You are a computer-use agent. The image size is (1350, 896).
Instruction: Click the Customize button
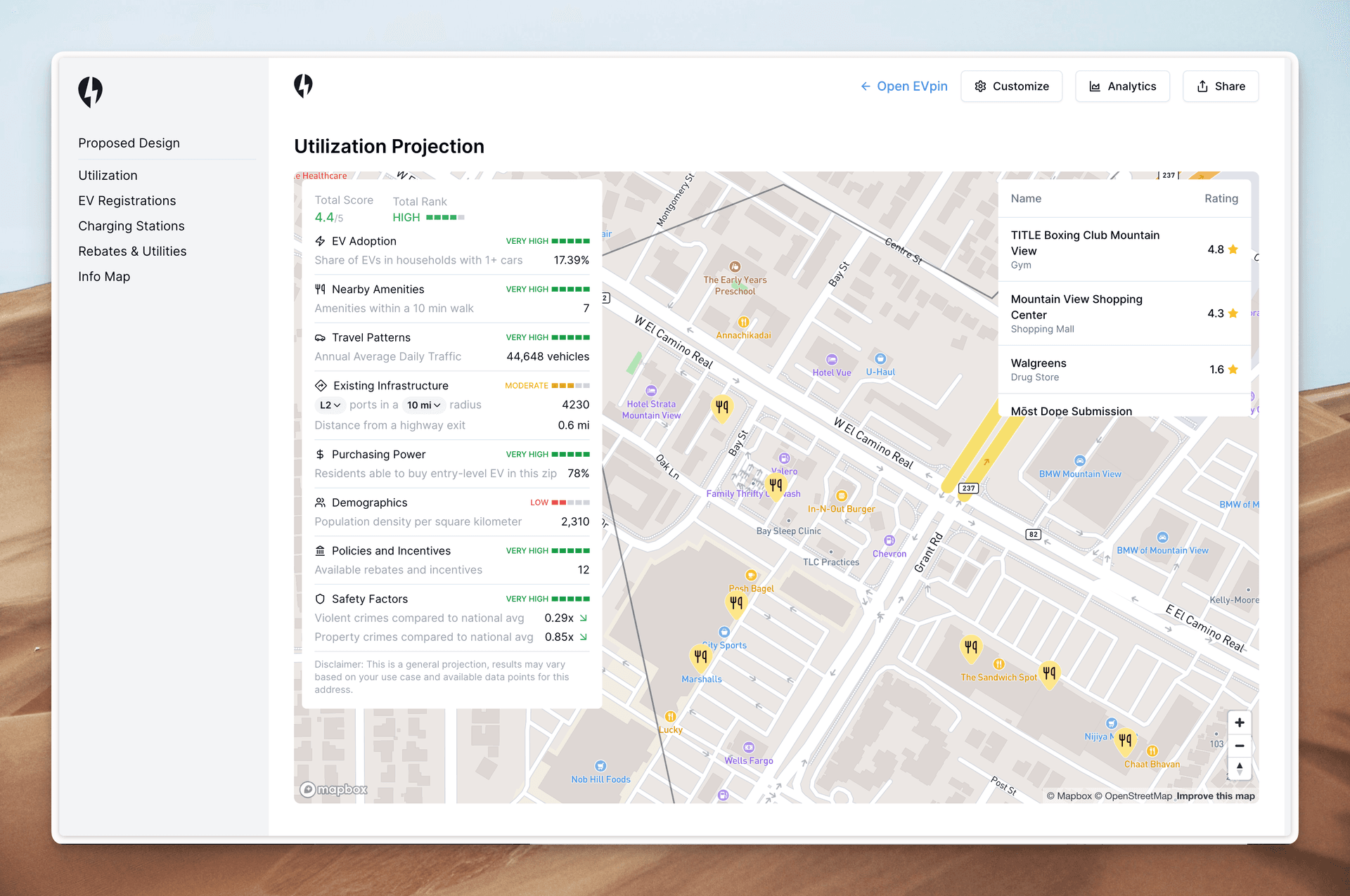pos(1011,86)
